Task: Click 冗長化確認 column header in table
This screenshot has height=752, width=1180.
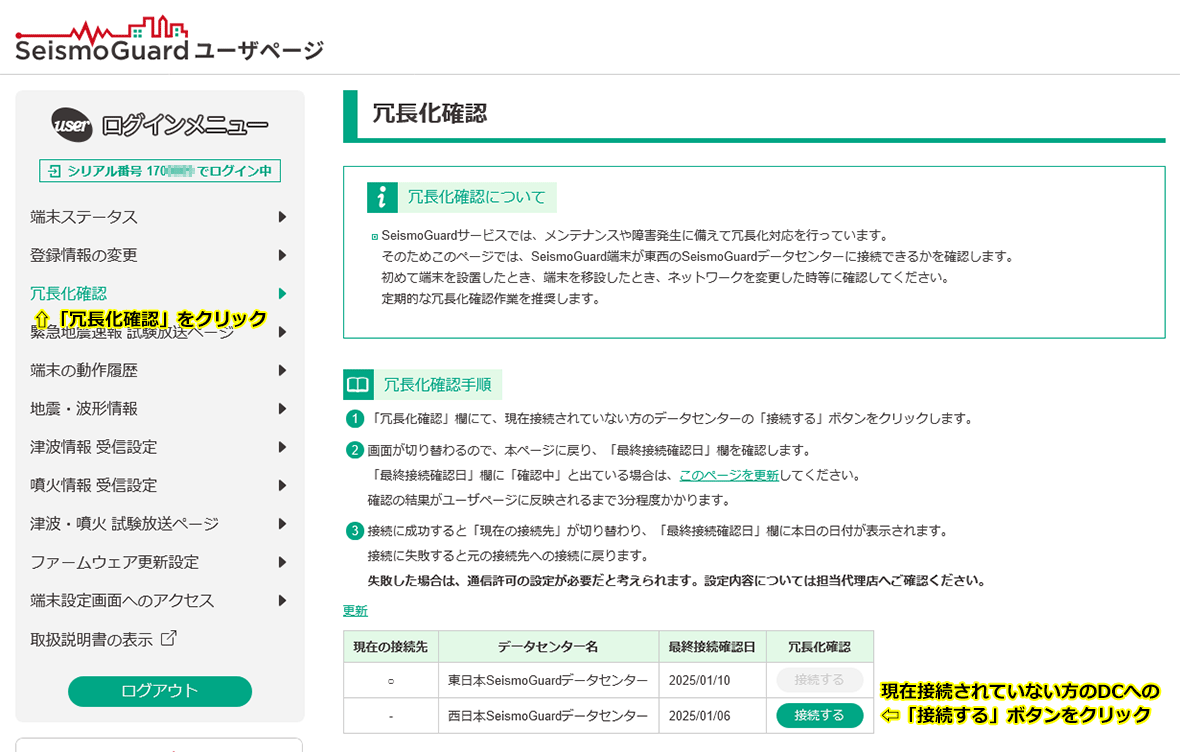Action: (x=820, y=647)
